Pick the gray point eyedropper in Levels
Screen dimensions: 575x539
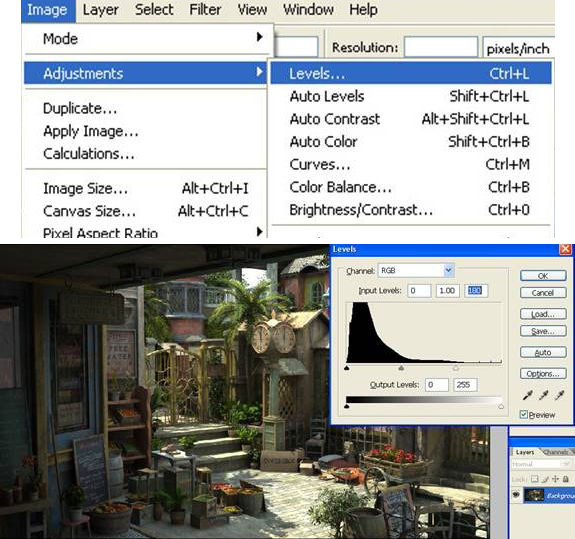tap(543, 395)
